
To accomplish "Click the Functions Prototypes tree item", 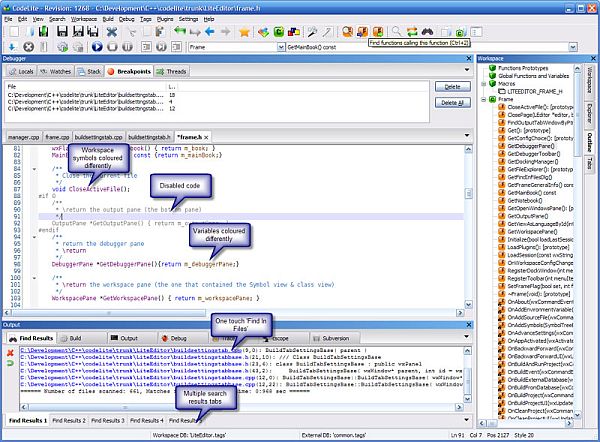I will pos(518,68).
